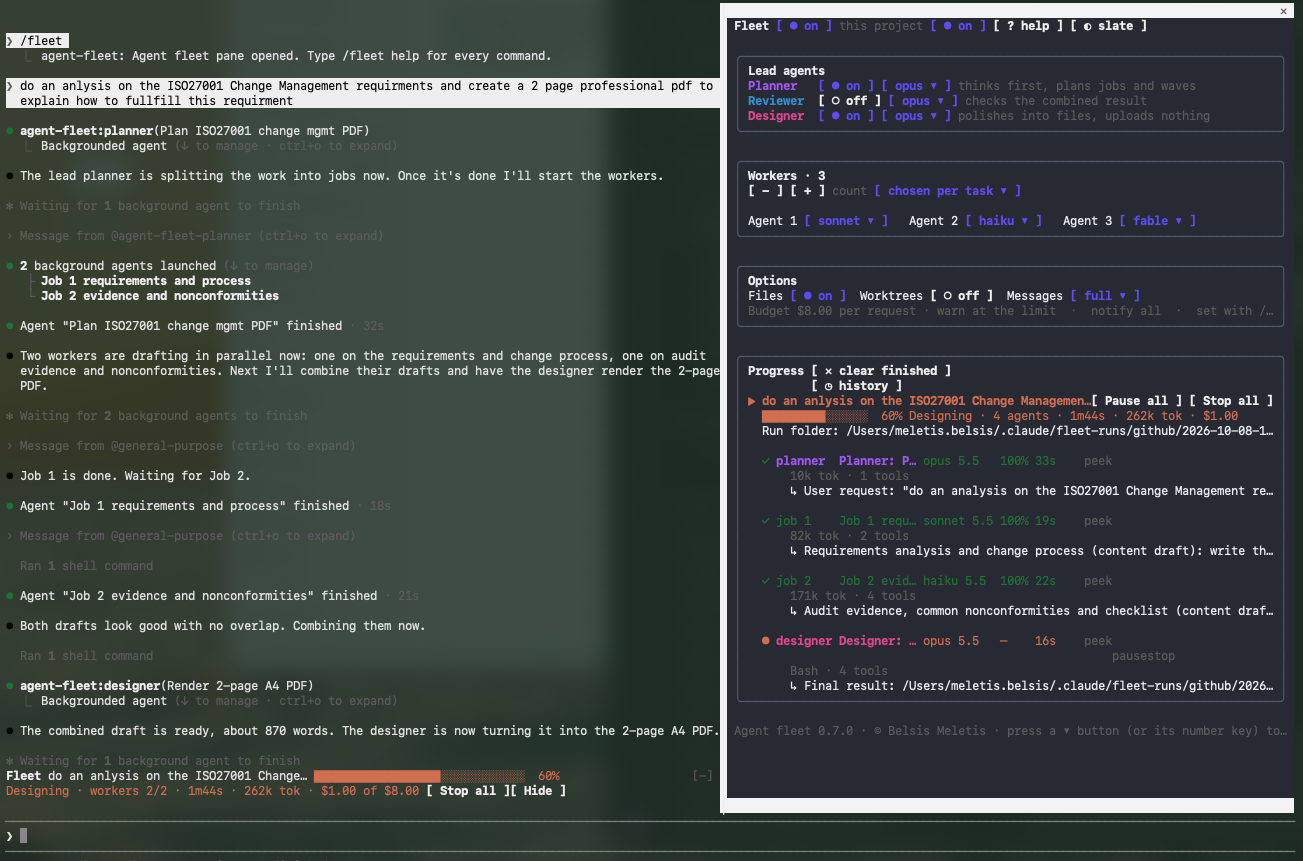This screenshot has width=1303, height=861.
Task: Open Agent 1's sonnet model dropdown
Action: (846, 221)
